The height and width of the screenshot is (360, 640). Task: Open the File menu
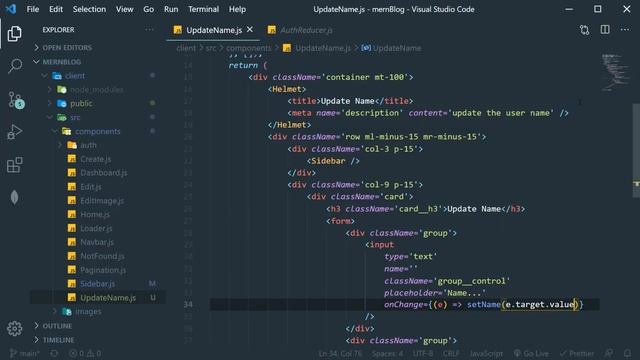point(33,9)
